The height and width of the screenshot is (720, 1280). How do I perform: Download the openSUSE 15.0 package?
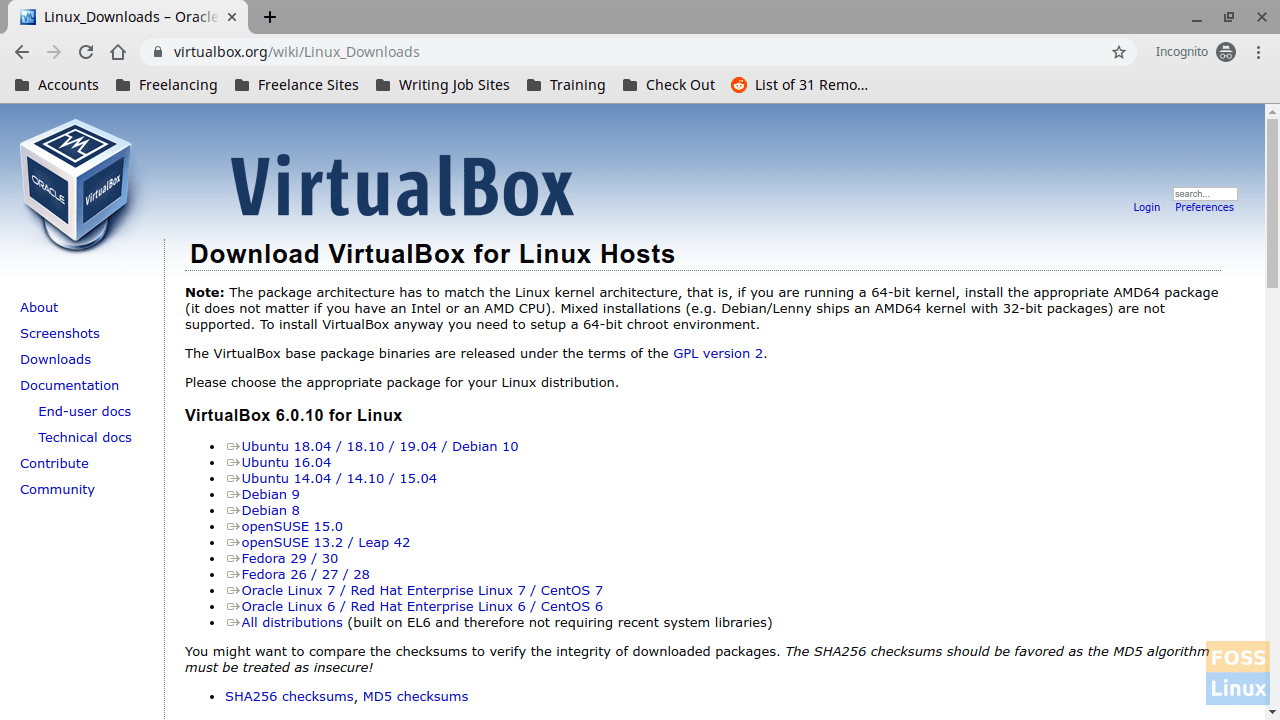(284, 526)
